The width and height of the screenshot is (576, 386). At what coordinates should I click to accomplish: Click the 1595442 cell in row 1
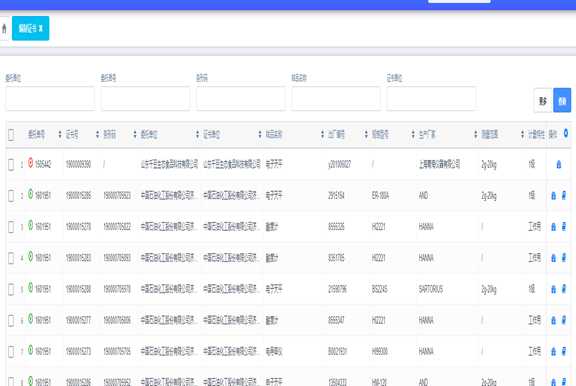coord(43,165)
